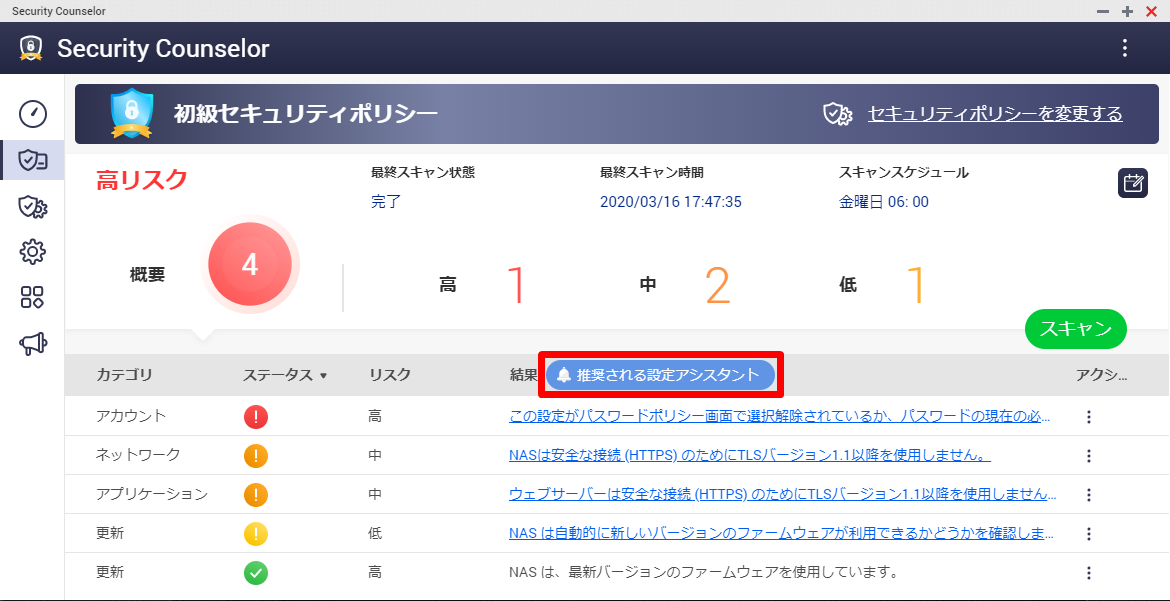The height and width of the screenshot is (601, 1170).
Task: Open the security policy shield-gear sidebar icon
Action: point(33,207)
